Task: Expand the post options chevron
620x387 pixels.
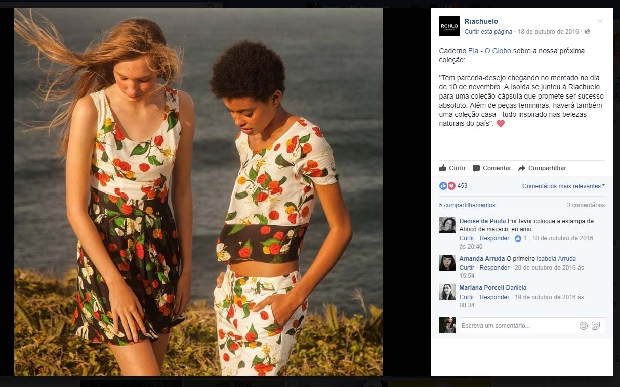Action: coord(600,21)
